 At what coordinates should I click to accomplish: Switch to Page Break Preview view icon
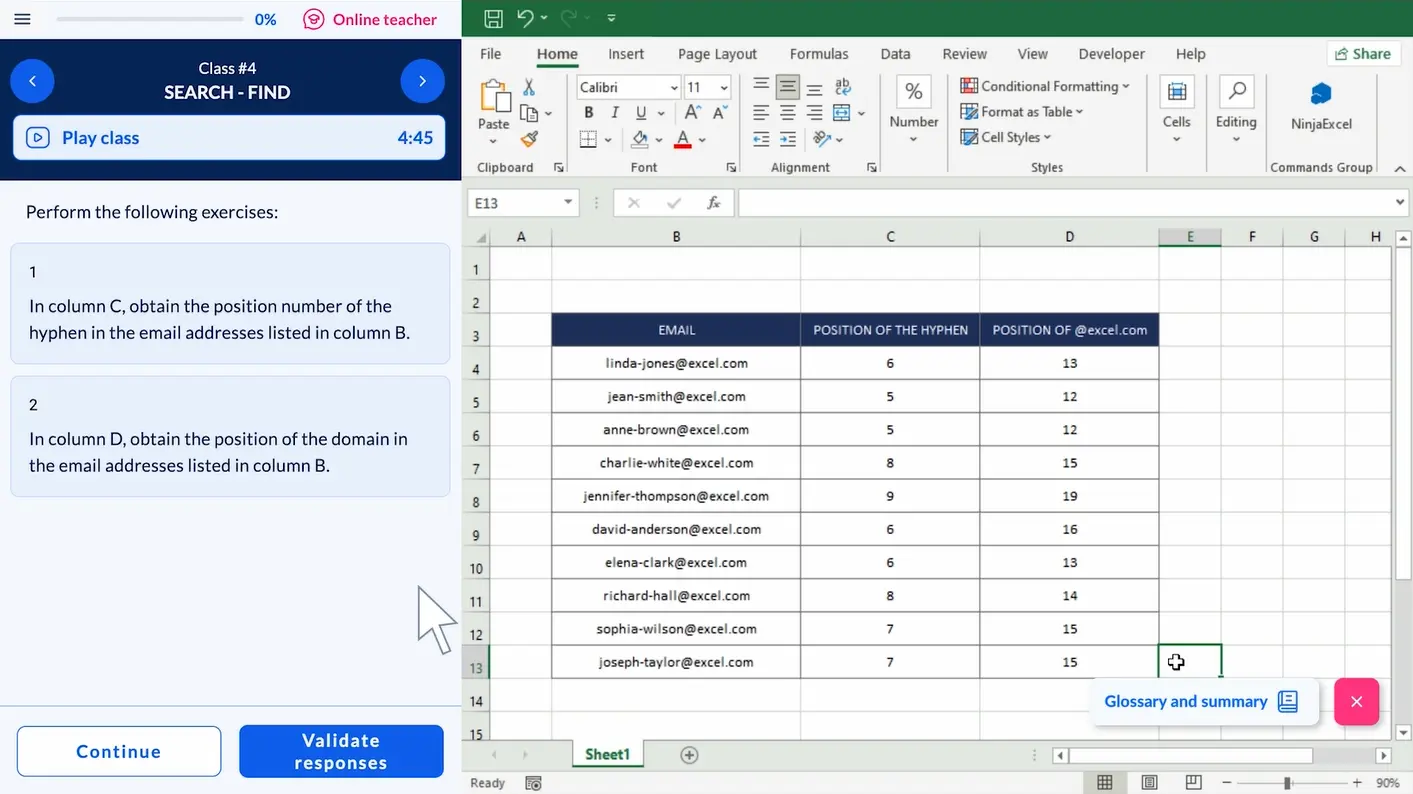[x=1193, y=782]
